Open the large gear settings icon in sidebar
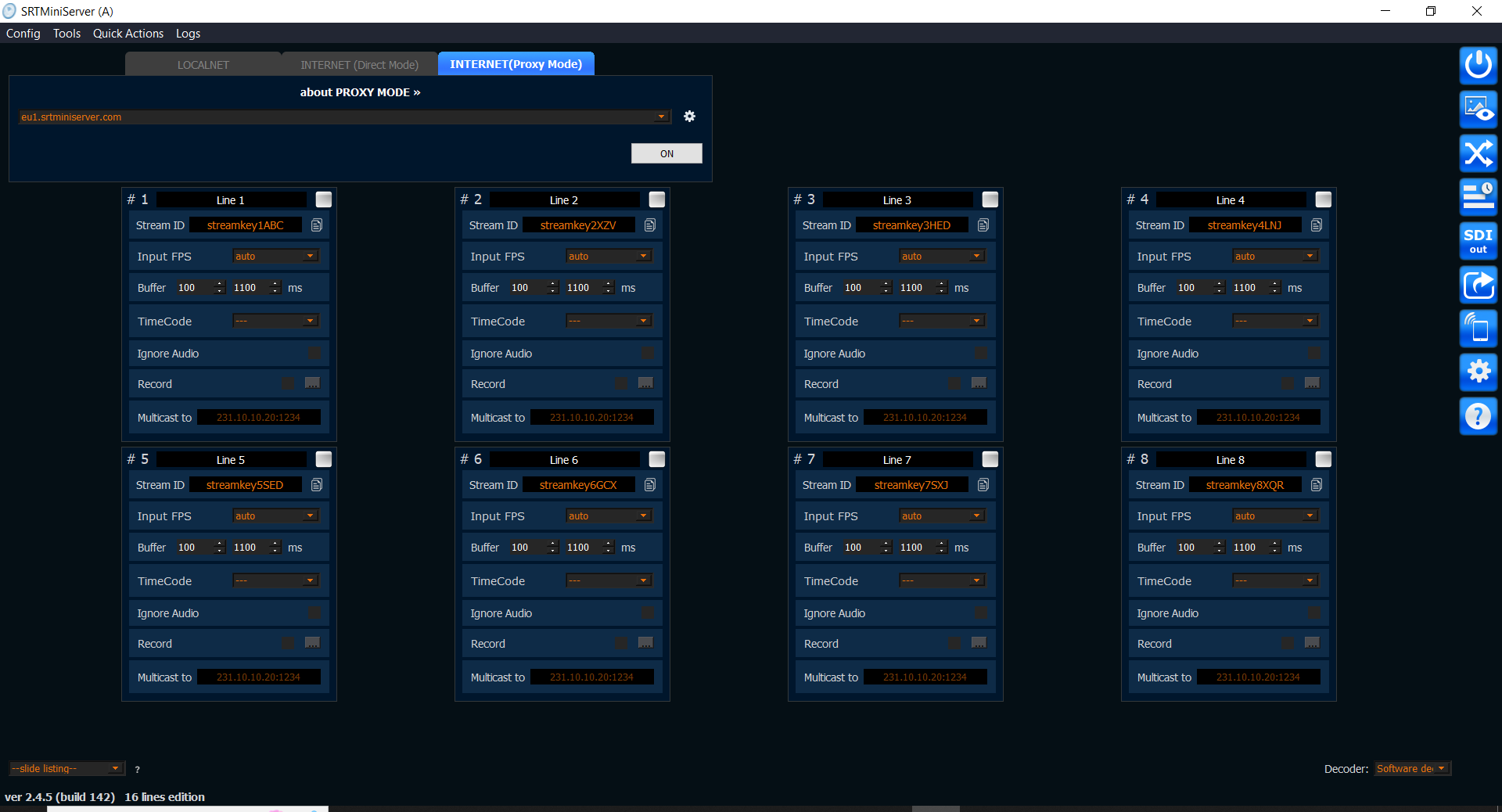 [1478, 372]
